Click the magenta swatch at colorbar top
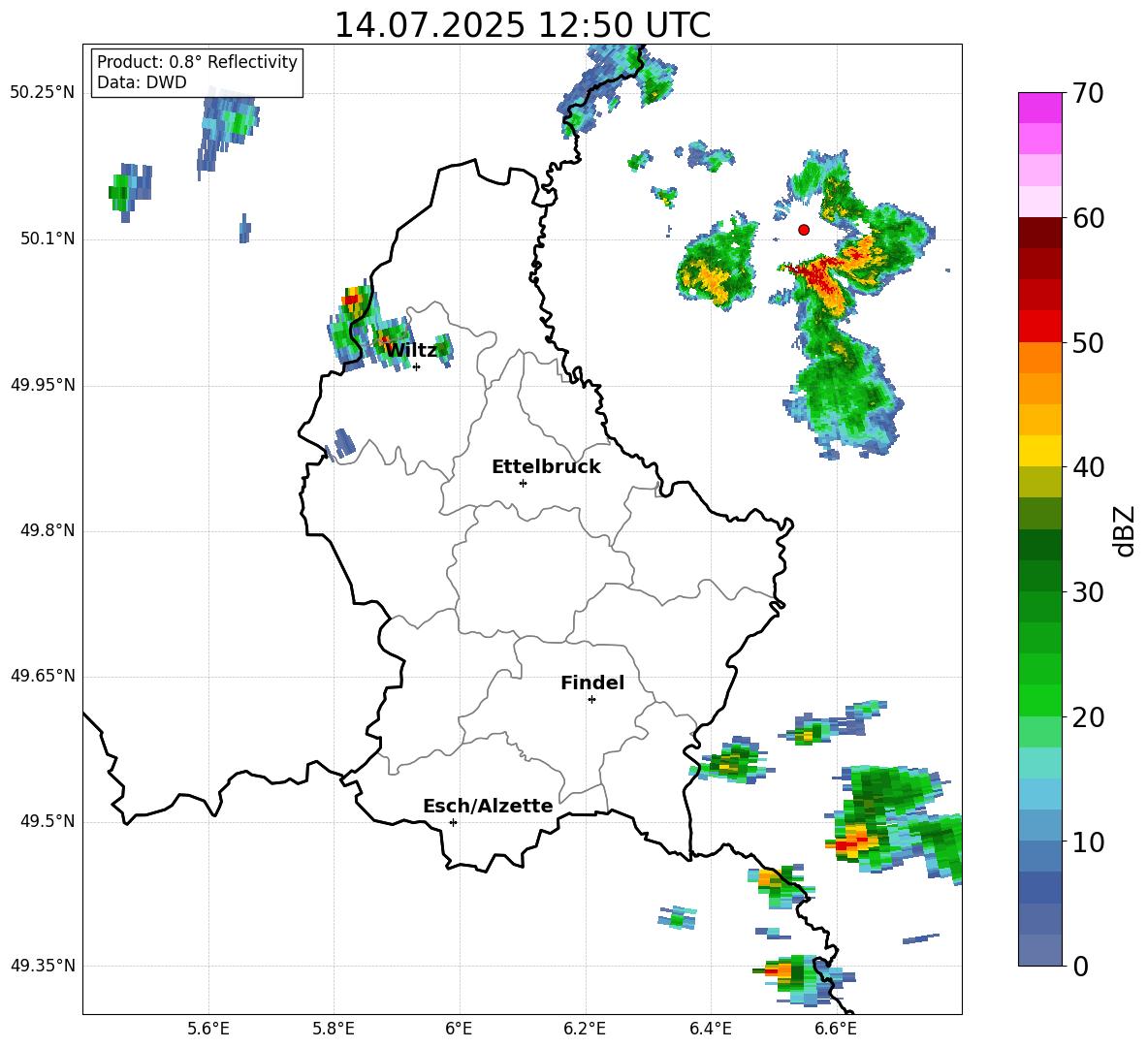Image resolution: width=1148 pixels, height=1048 pixels. coord(1039,108)
